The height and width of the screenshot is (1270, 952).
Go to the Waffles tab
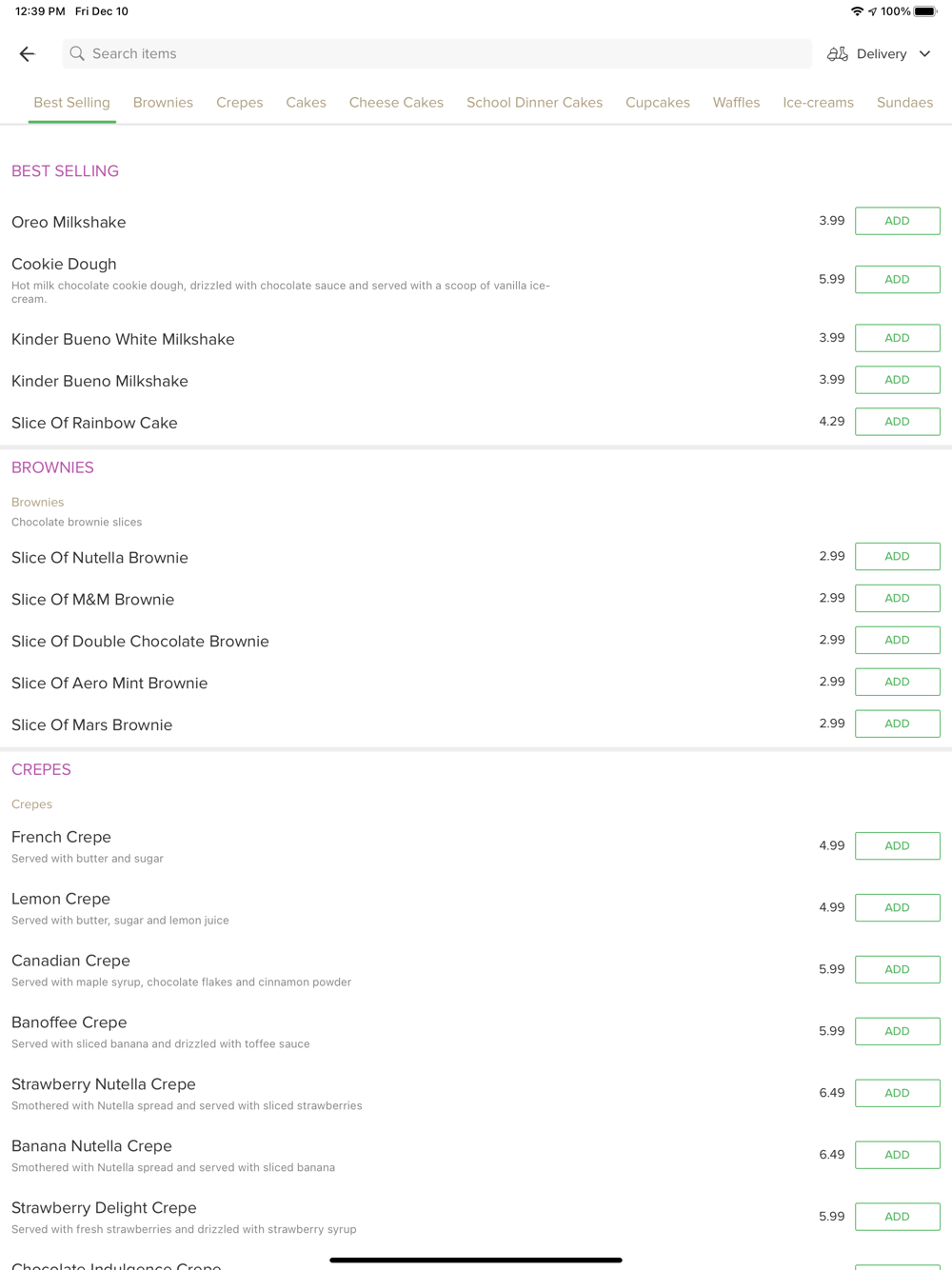click(x=736, y=103)
